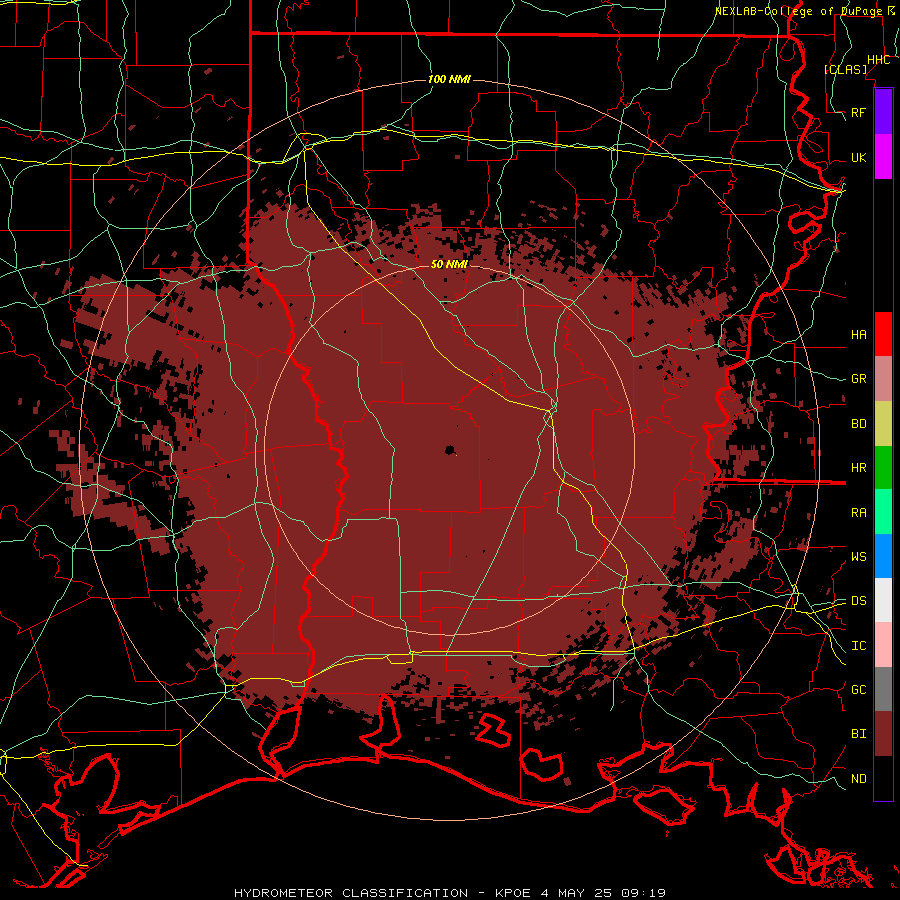Click the GR legend label
The height and width of the screenshot is (900, 900).
click(859, 379)
